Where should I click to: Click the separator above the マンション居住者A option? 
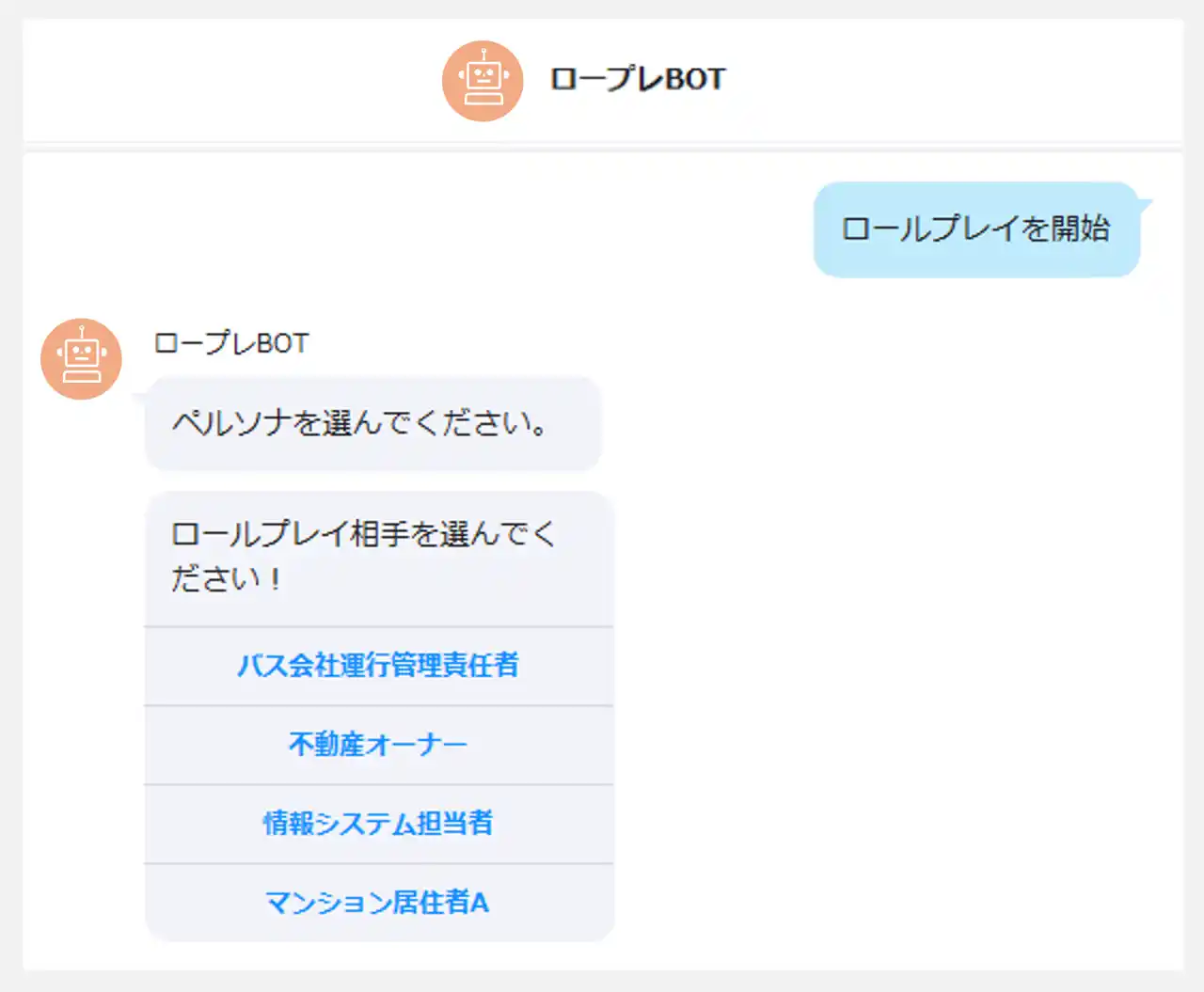pyautogui.click(x=378, y=863)
